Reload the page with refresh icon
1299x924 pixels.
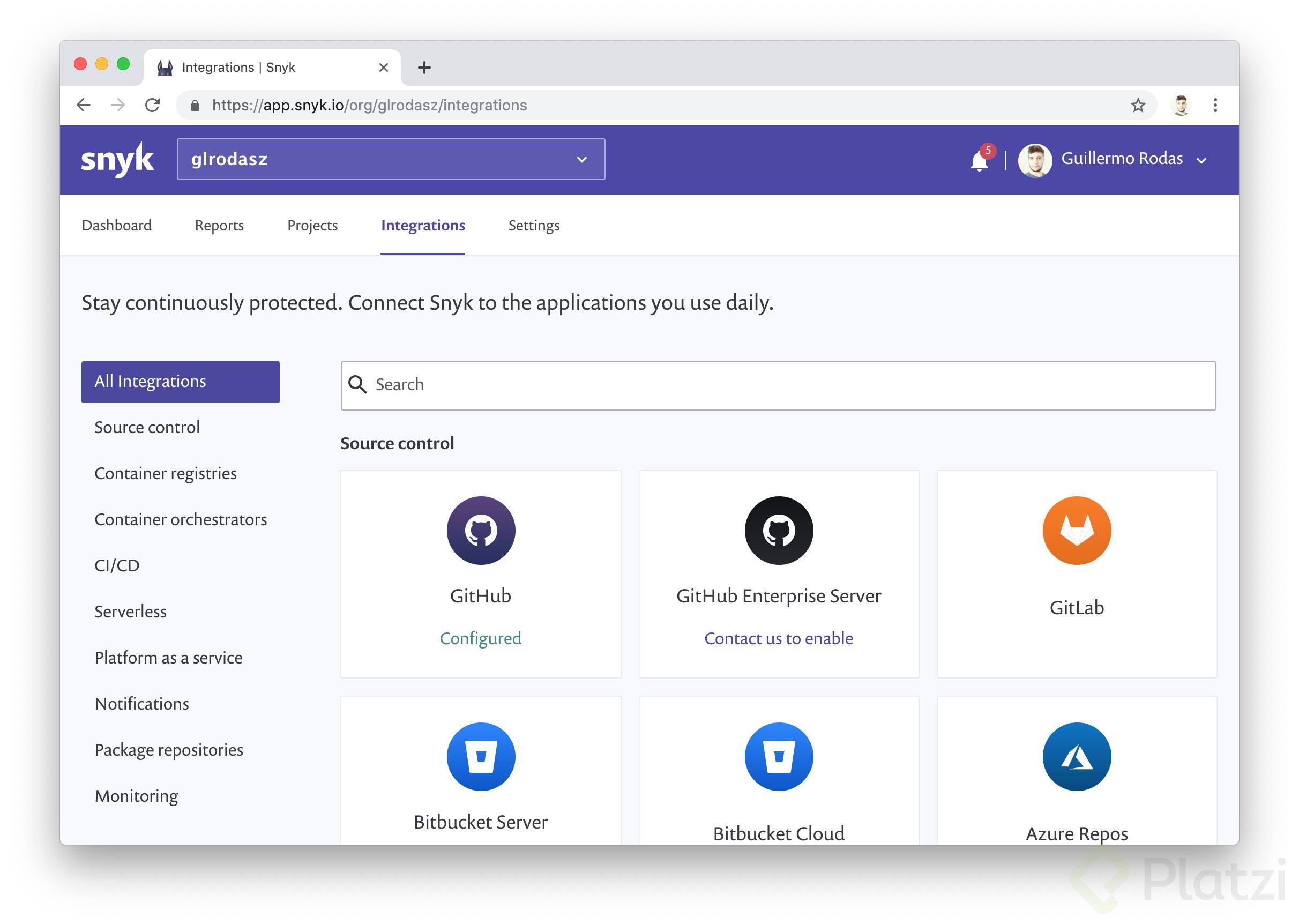click(x=152, y=105)
